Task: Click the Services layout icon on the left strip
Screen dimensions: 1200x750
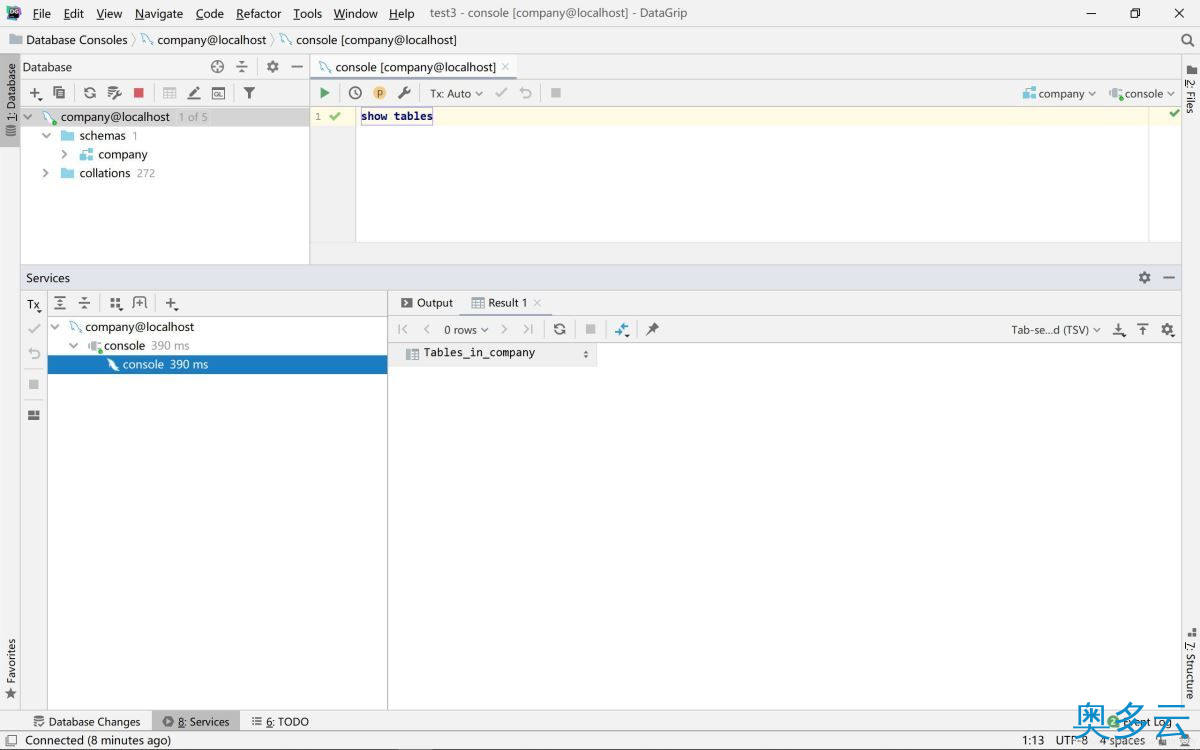Action: pos(34,415)
